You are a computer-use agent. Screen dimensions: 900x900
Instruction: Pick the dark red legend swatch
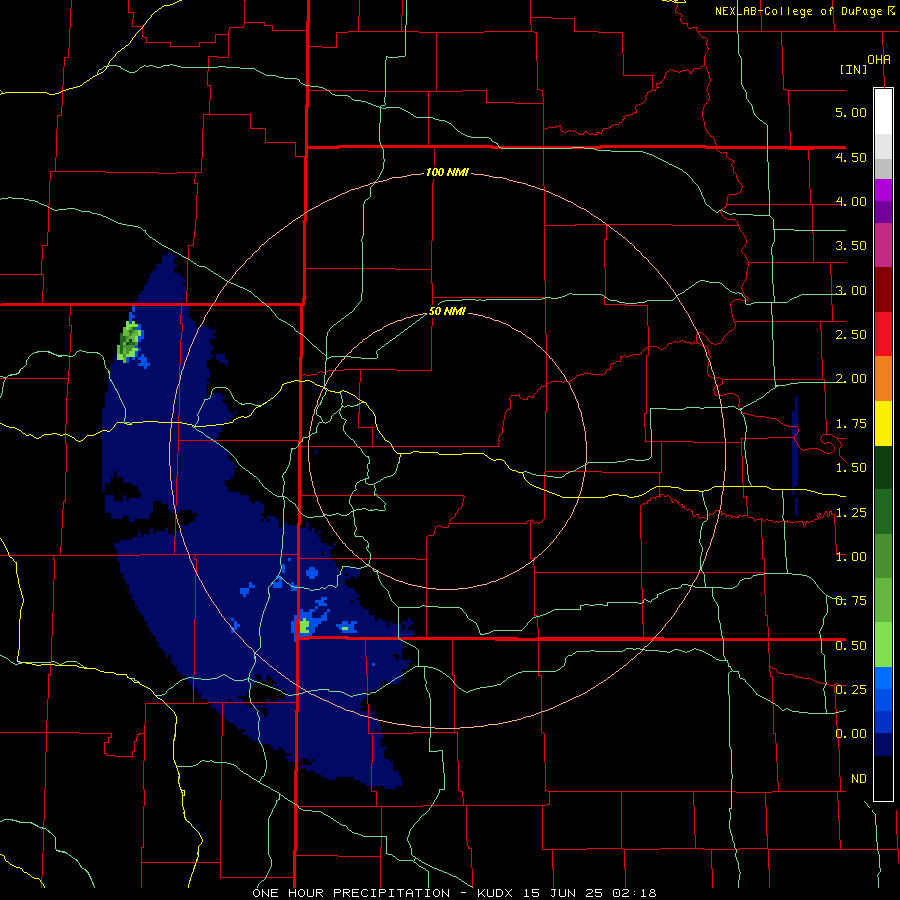883,290
